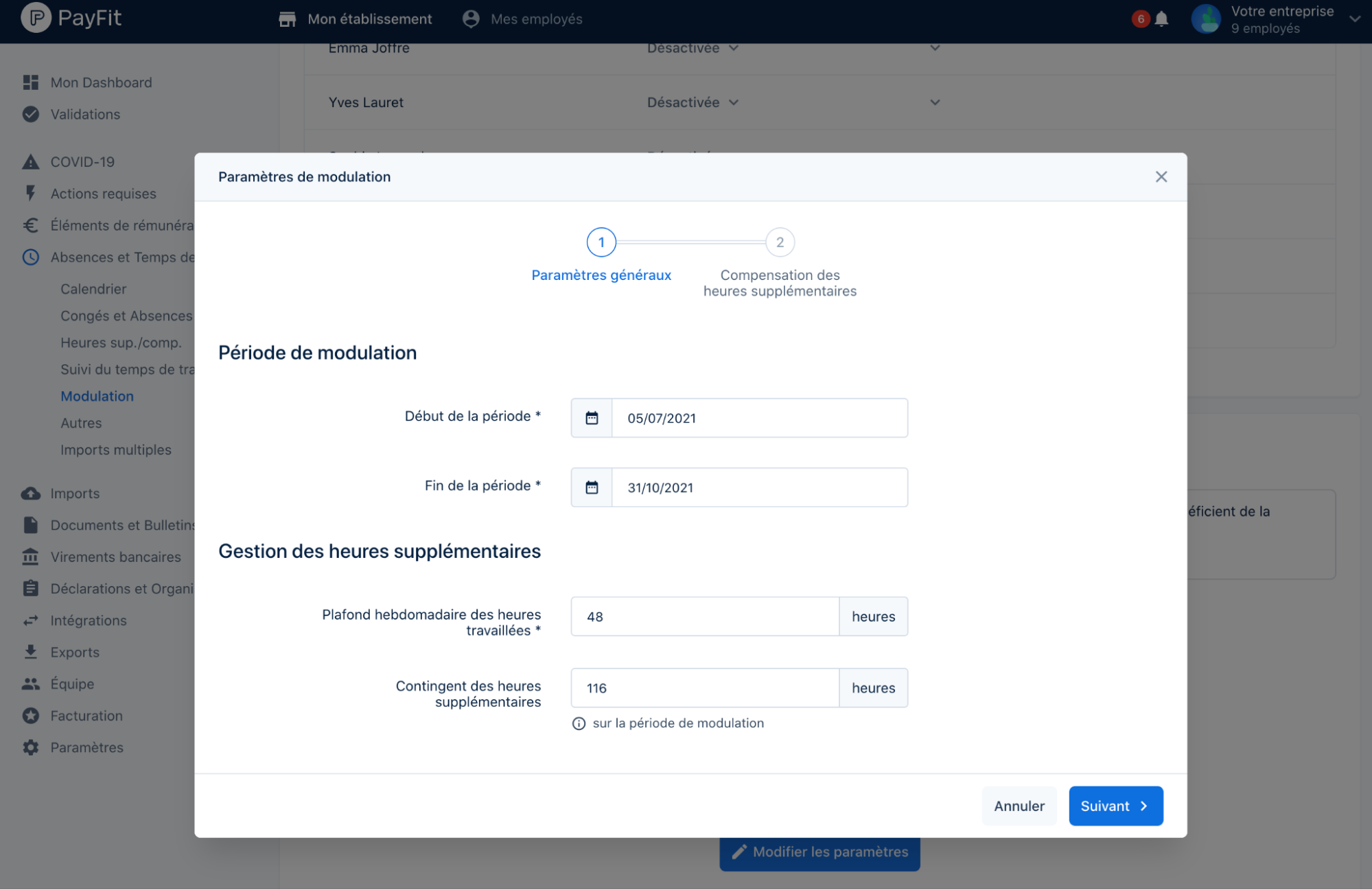Click Facturation sidebar link
This screenshot has height=890, width=1372.
pyautogui.click(x=86, y=716)
